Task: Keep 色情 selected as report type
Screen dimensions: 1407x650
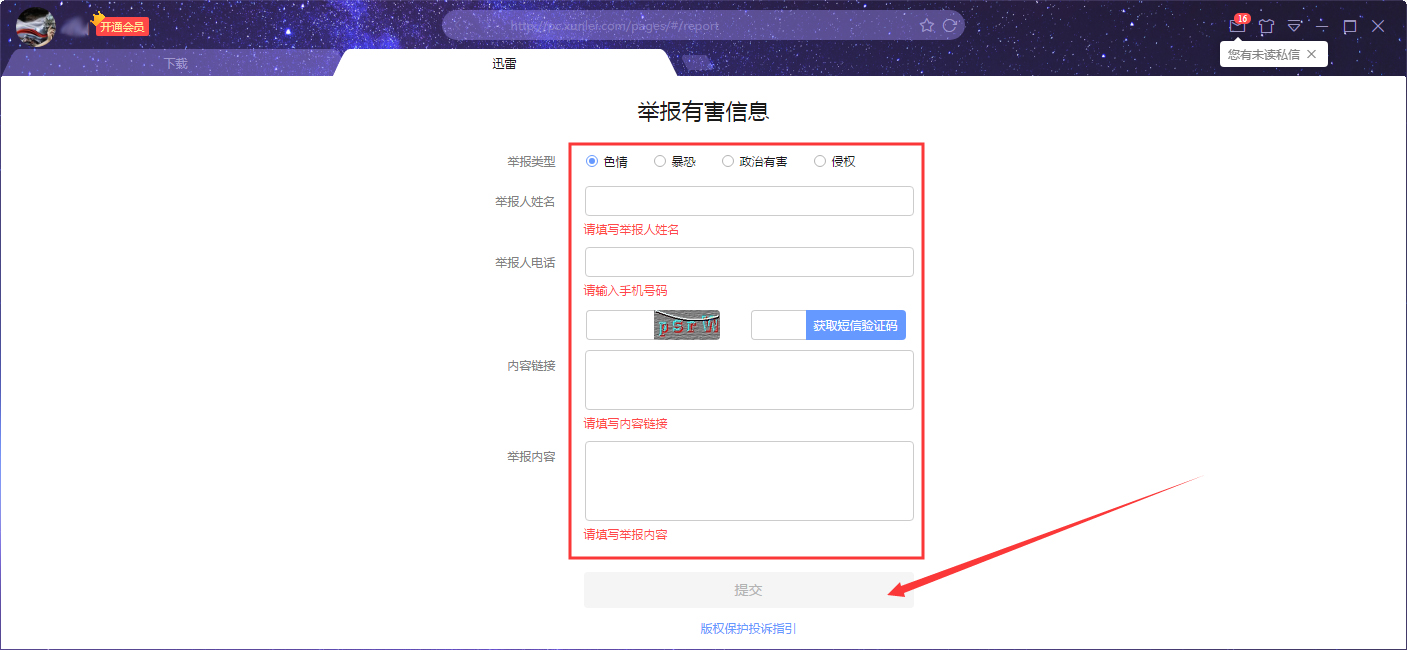Action: click(593, 160)
